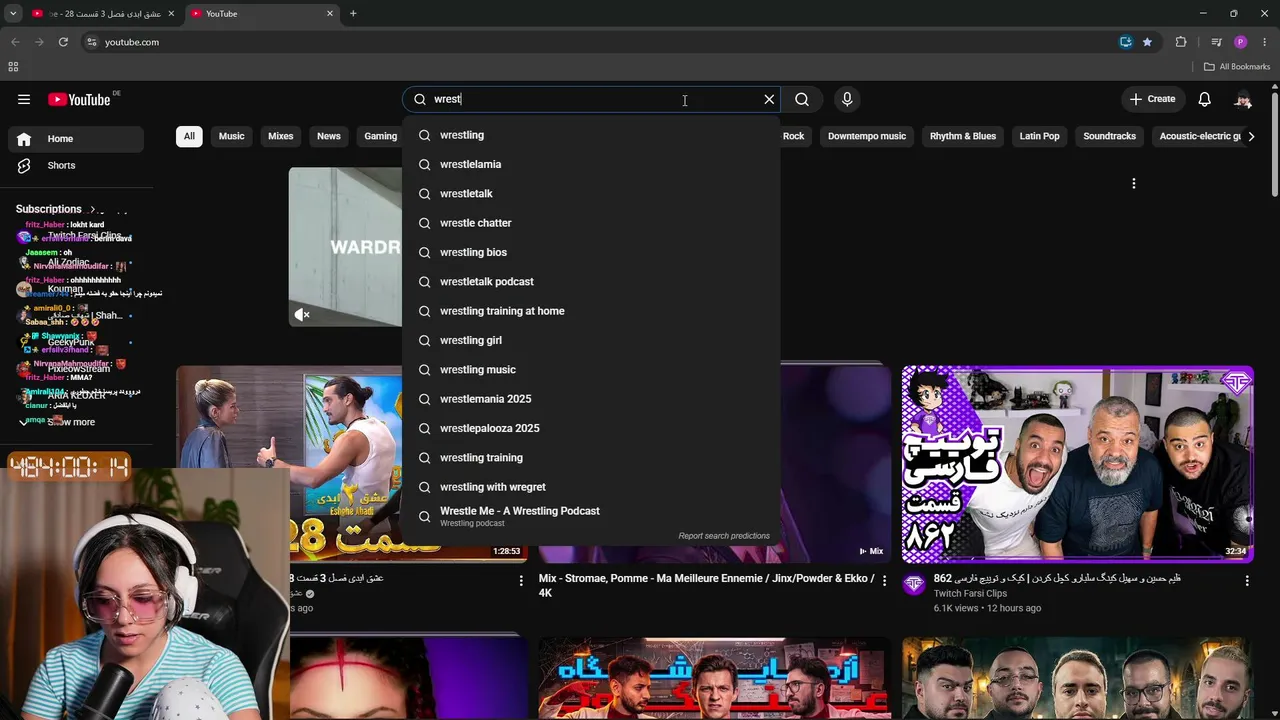Screen dimensions: 1280x720
Task: Open Shorts in the sidebar
Action: click(76, 165)
